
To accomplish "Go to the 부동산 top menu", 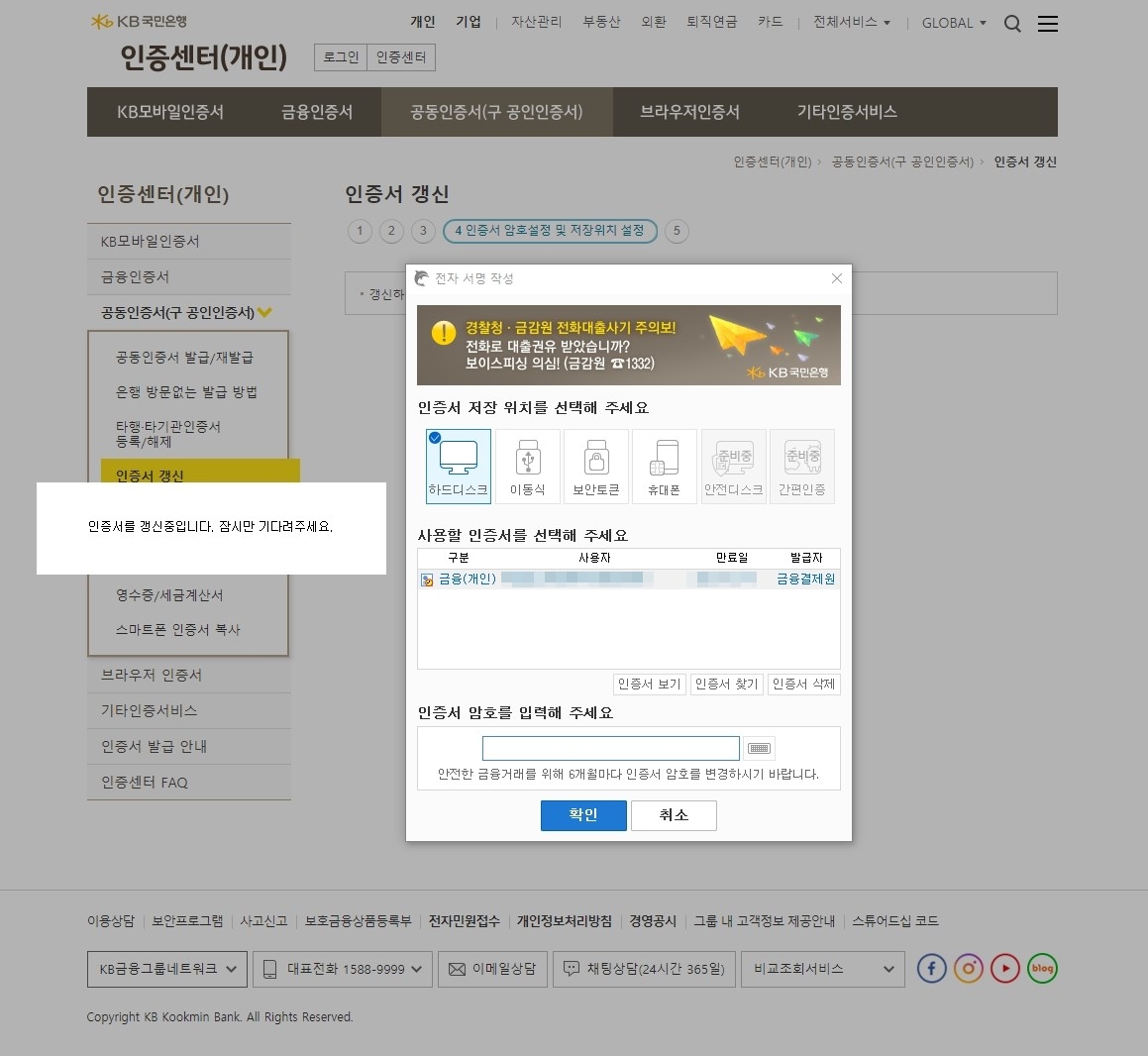I will (x=601, y=22).
